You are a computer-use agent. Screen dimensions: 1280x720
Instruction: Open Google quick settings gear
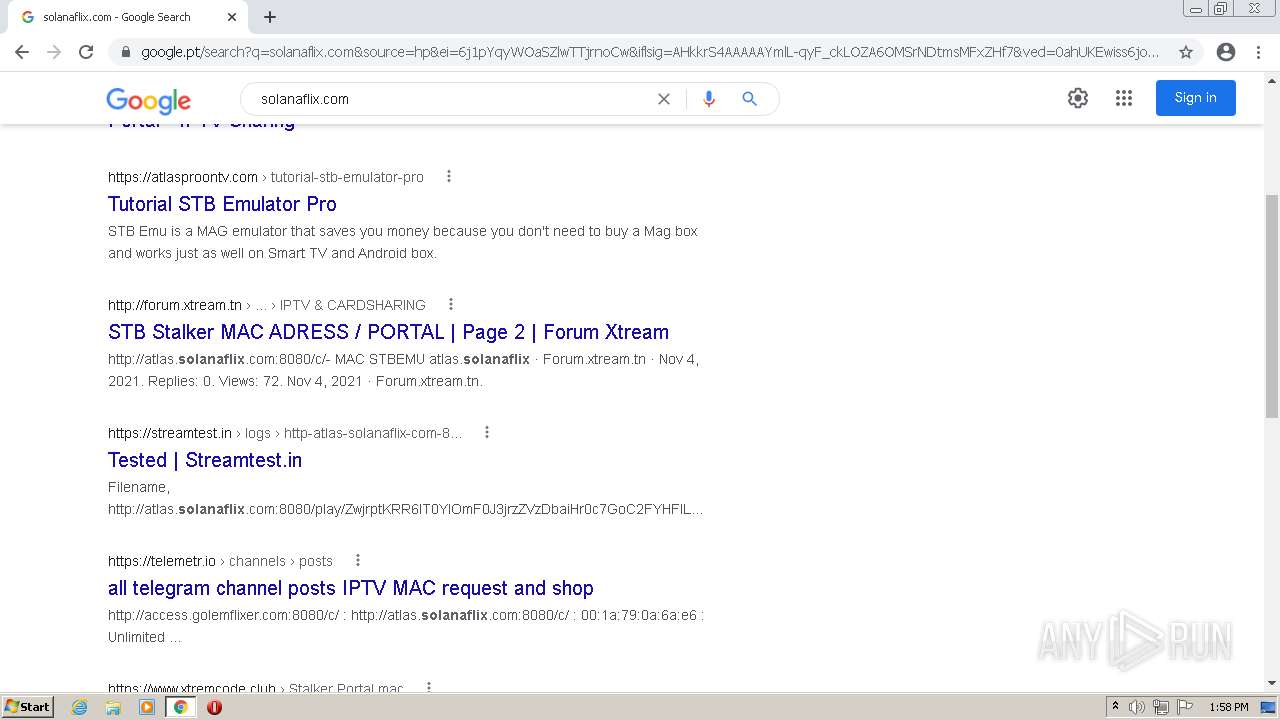click(1078, 98)
